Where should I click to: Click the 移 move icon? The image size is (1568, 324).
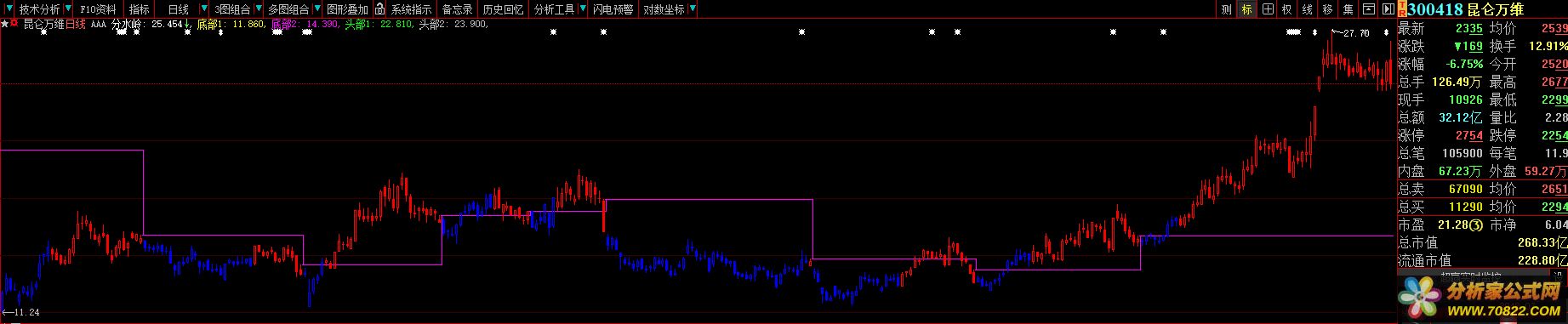coord(1328,9)
